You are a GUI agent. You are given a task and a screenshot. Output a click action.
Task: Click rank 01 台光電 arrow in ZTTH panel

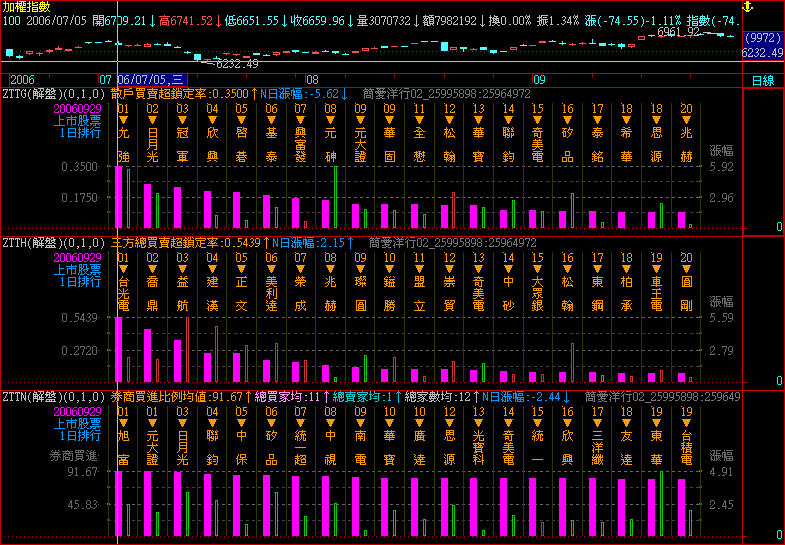click(x=123, y=269)
